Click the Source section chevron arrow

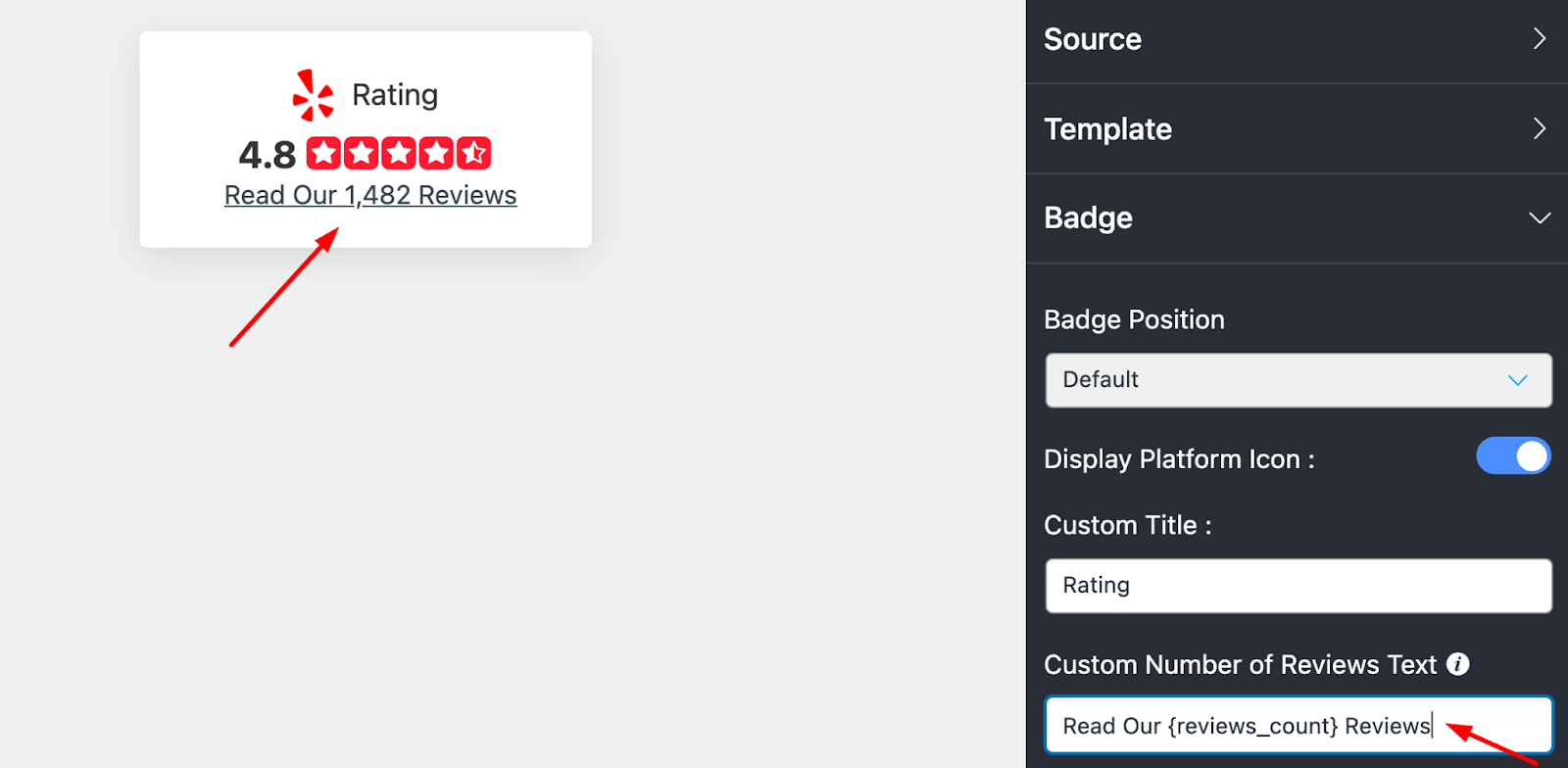coord(1539,39)
